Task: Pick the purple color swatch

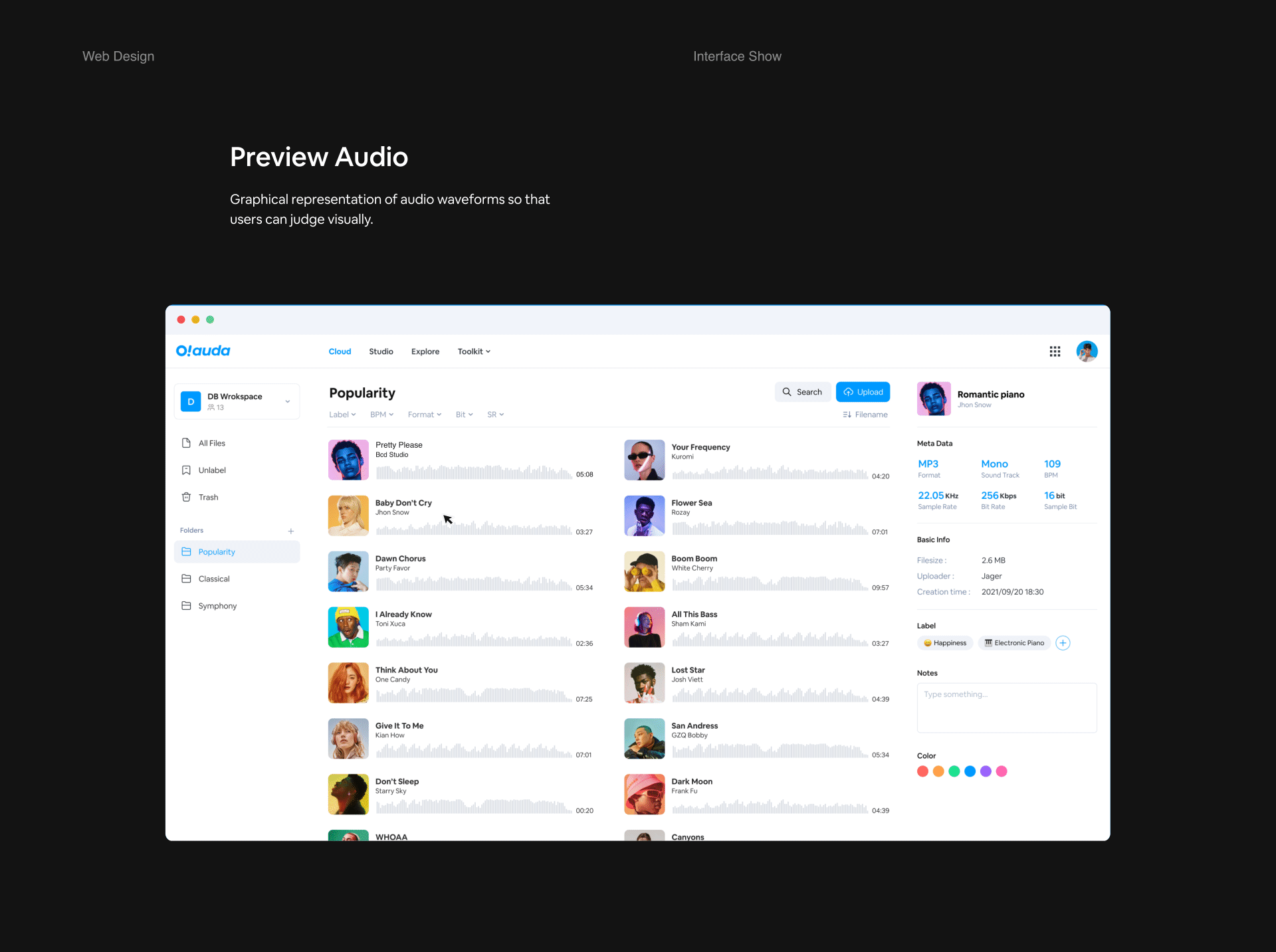Action: tap(986, 771)
